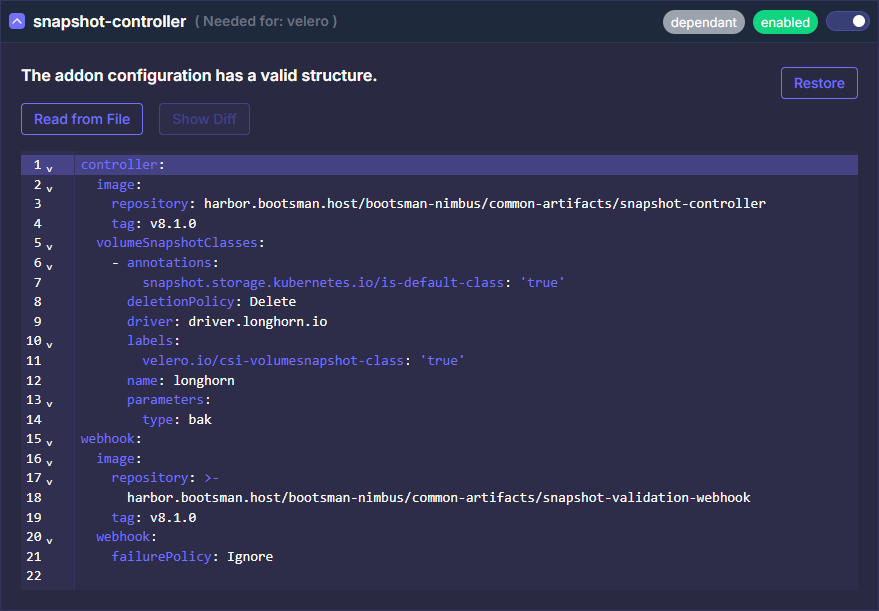Collapse the snapshot-controller addon panel chevron

coord(17,21)
